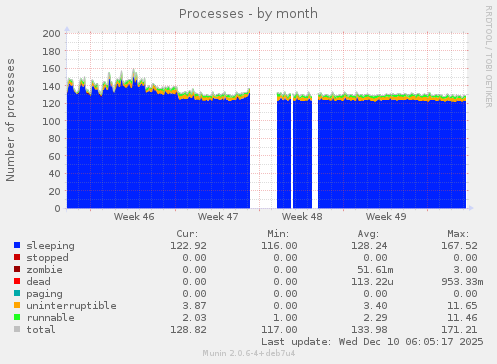The height and width of the screenshot is (364, 497).
Task: Click the 'Week 46' axis label
Action: pos(134,217)
